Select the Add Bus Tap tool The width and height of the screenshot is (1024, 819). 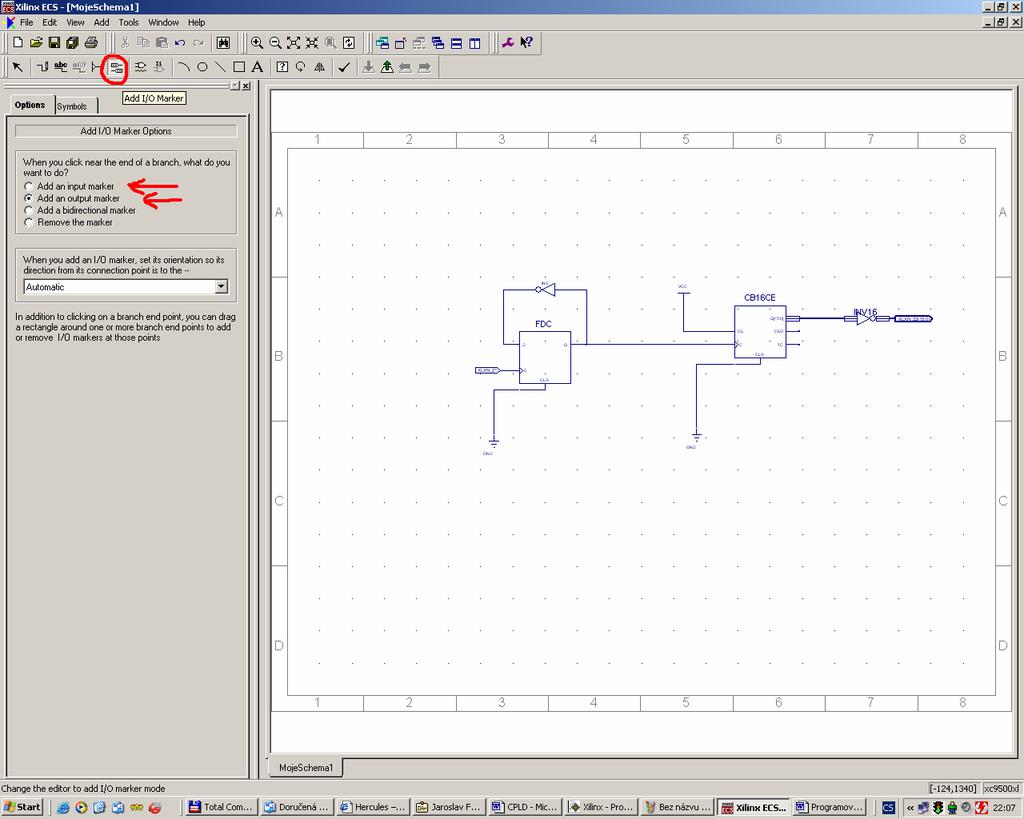pyautogui.click(x=97, y=67)
